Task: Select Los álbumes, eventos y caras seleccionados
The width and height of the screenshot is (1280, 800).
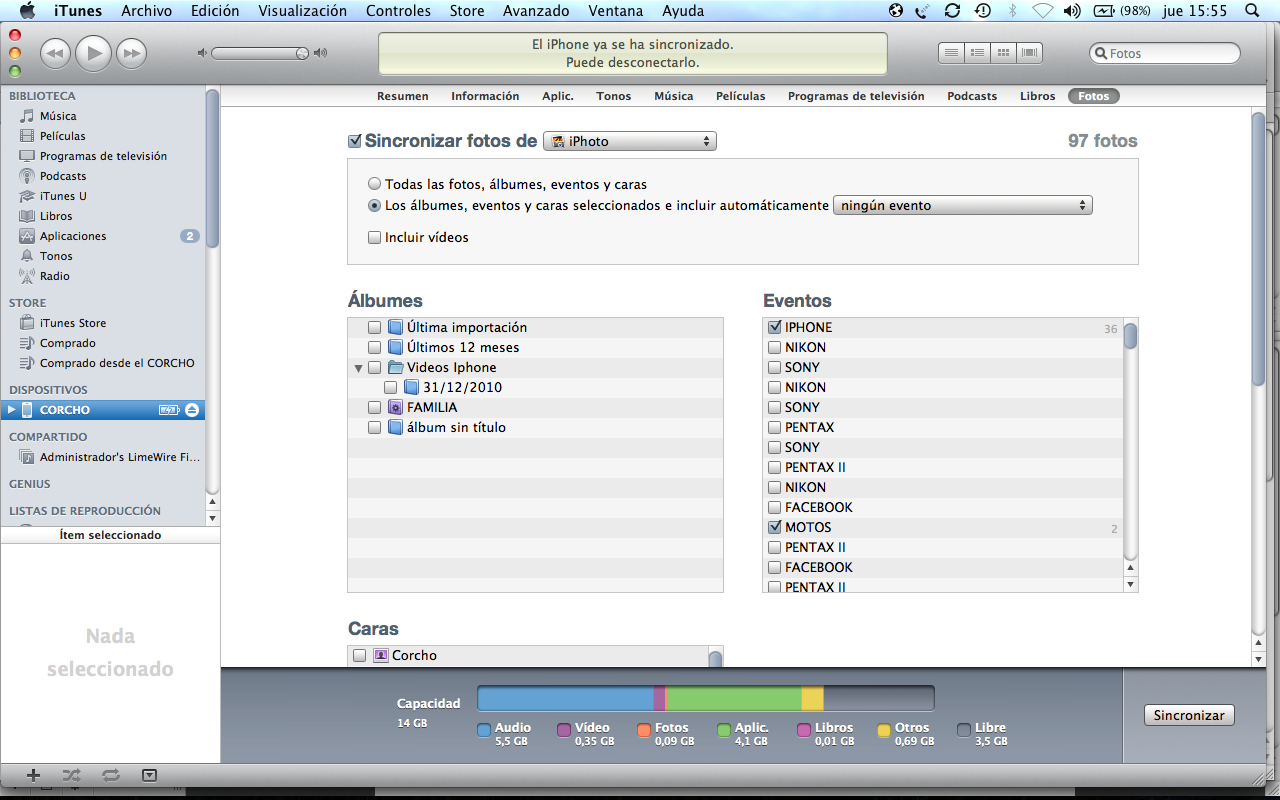Action: click(x=374, y=206)
